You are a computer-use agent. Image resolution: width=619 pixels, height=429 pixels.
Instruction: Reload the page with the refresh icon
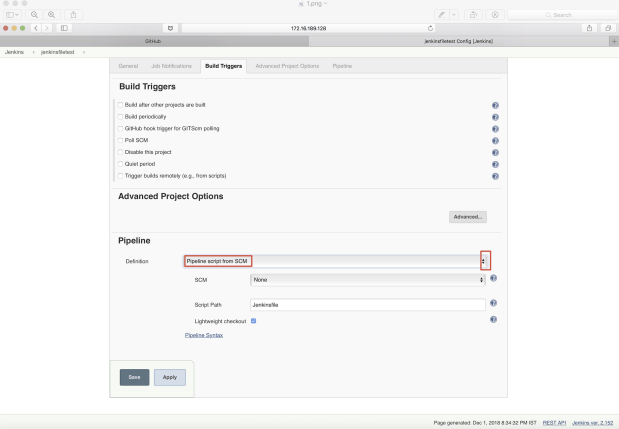[x=430, y=28]
